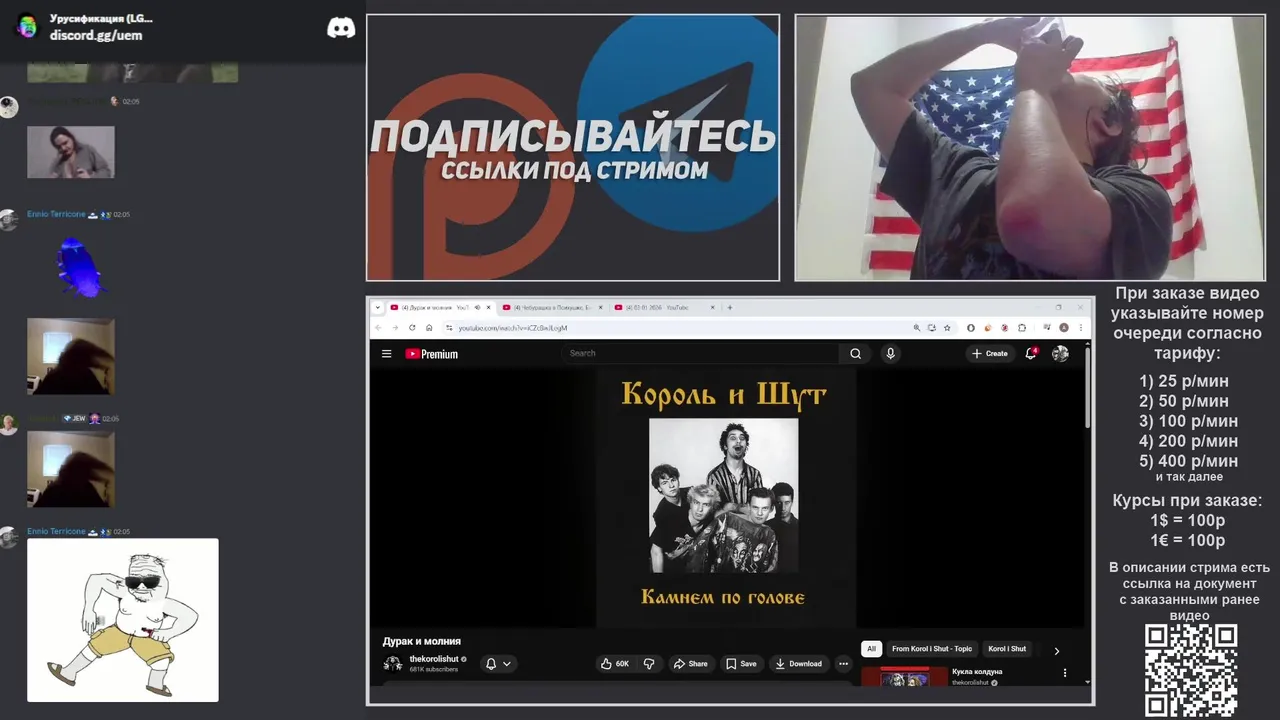Open the Кукла колдуна recommended video title
Viewport: 1280px width, 720px height.
pyautogui.click(x=977, y=672)
